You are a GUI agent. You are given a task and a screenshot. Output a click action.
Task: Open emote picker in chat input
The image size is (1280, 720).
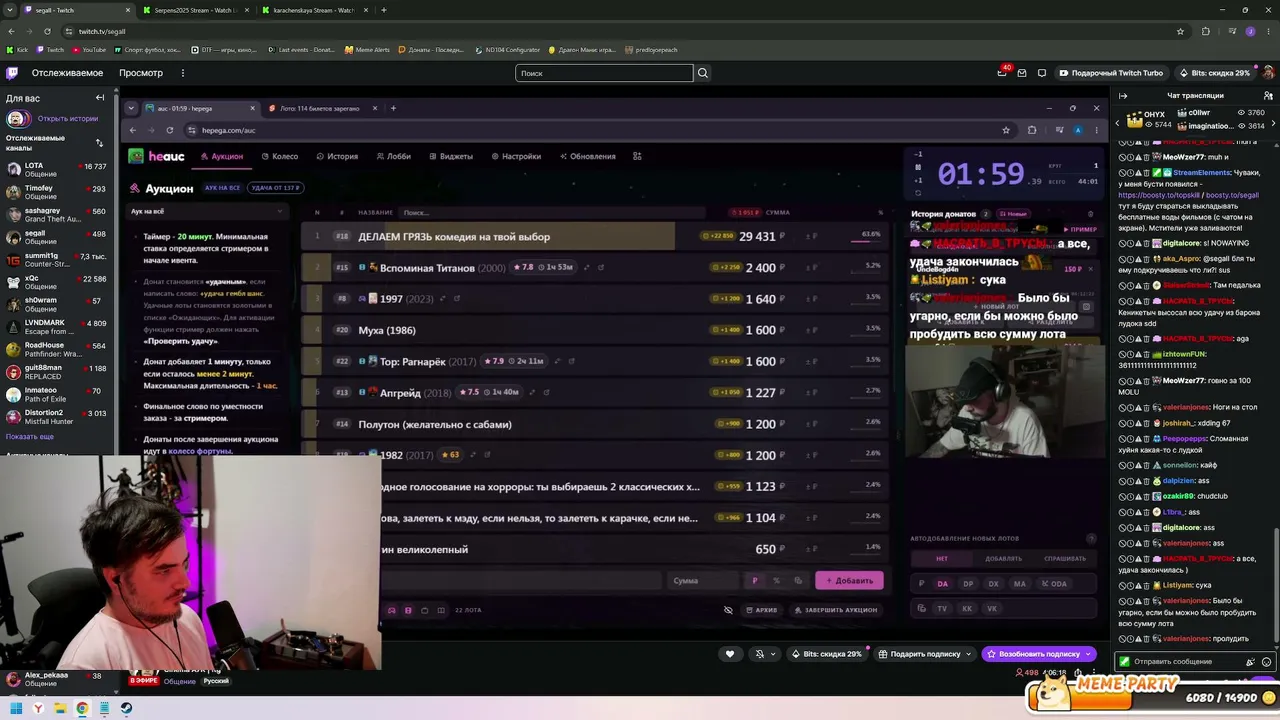(x=1267, y=662)
